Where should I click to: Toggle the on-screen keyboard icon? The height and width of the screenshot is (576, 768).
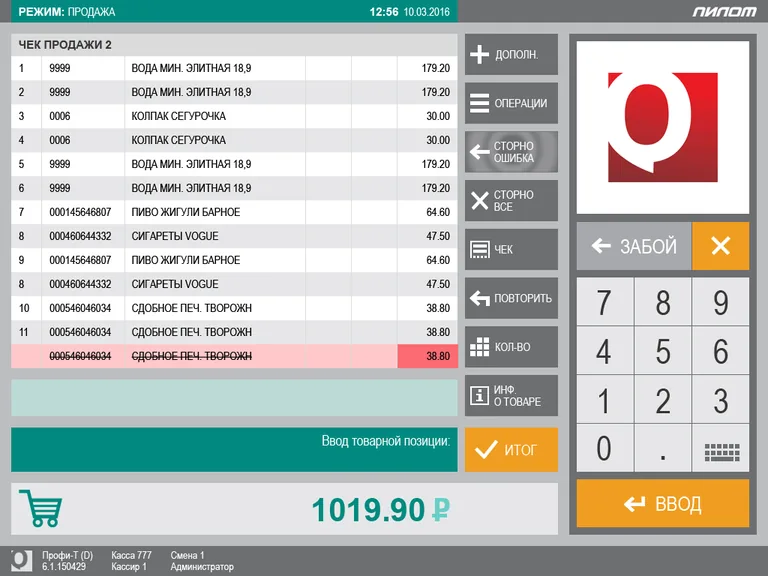tap(721, 450)
